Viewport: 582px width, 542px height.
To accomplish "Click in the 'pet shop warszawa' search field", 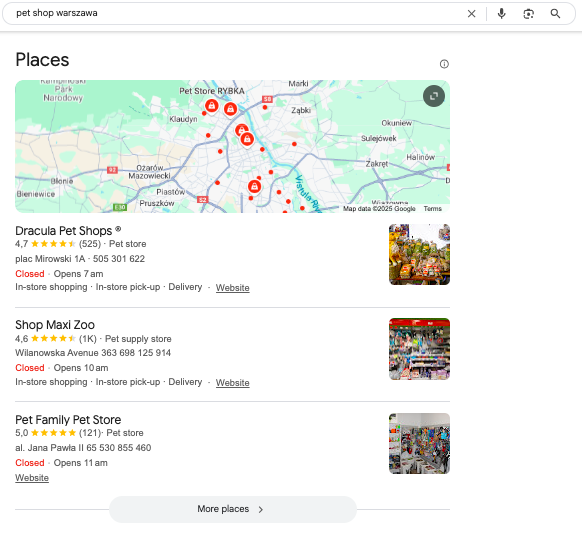I will [x=238, y=13].
